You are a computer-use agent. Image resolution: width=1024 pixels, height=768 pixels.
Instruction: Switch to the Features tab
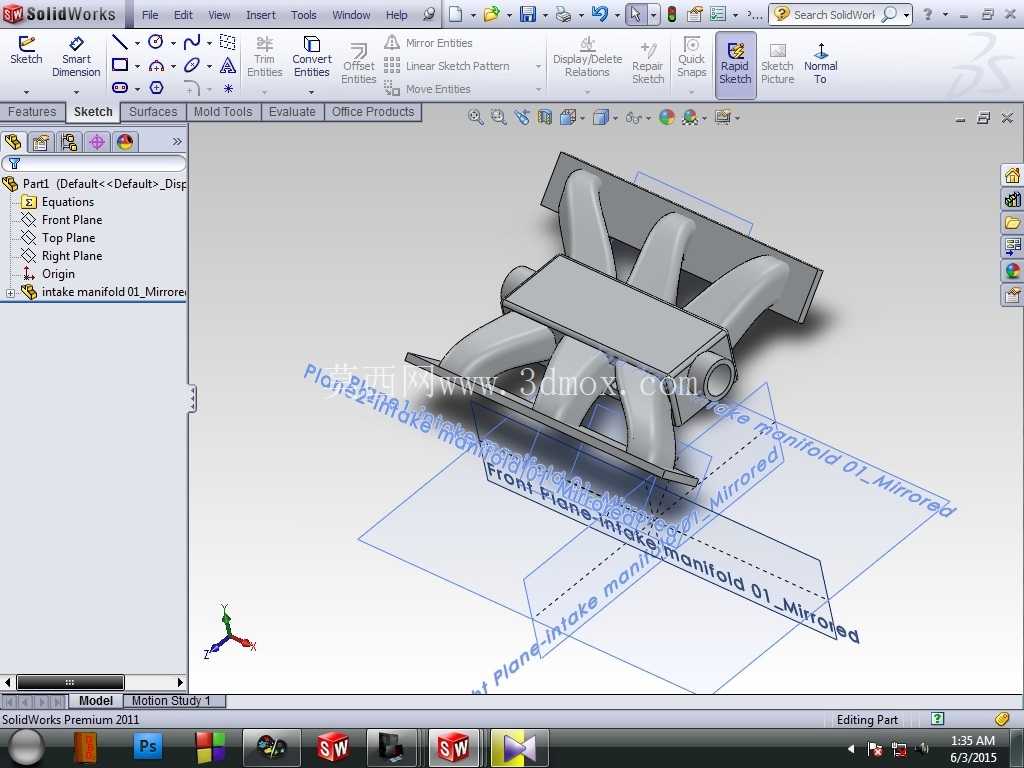[x=32, y=112]
